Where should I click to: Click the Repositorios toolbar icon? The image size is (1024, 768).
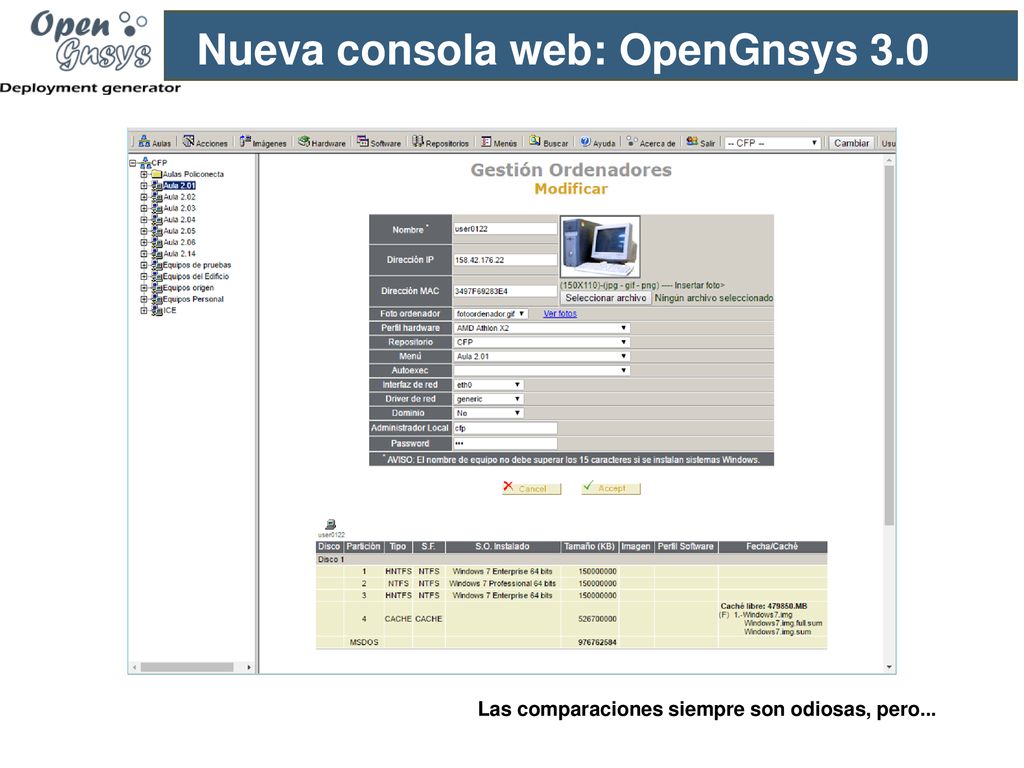click(418, 141)
